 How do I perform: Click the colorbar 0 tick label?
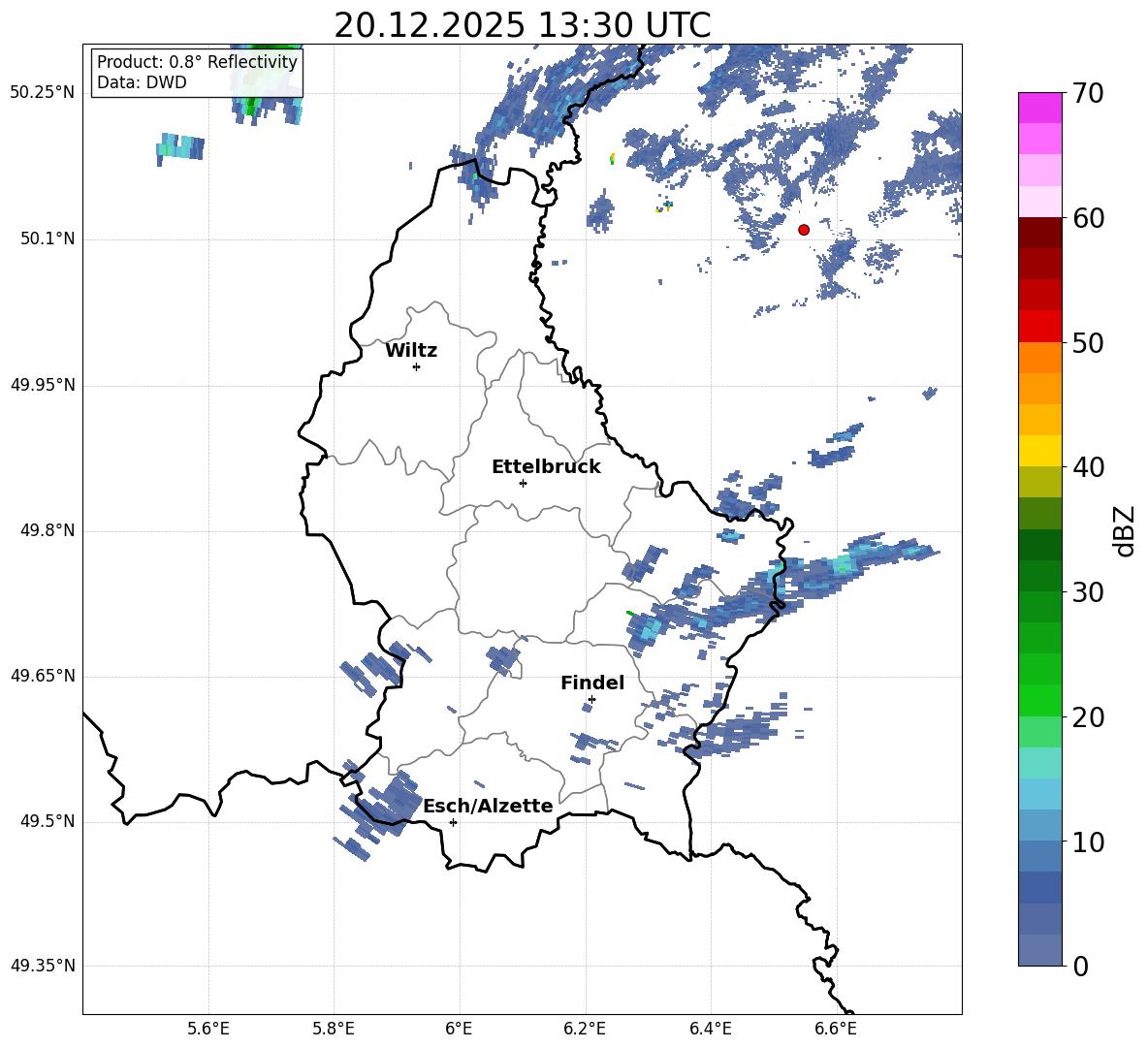1080,966
